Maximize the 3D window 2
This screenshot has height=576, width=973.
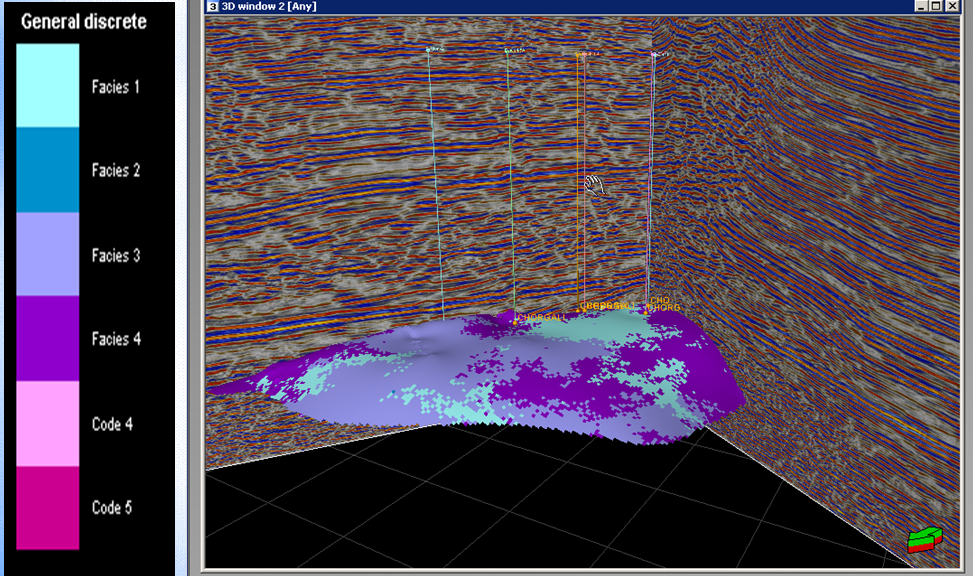click(x=936, y=6)
